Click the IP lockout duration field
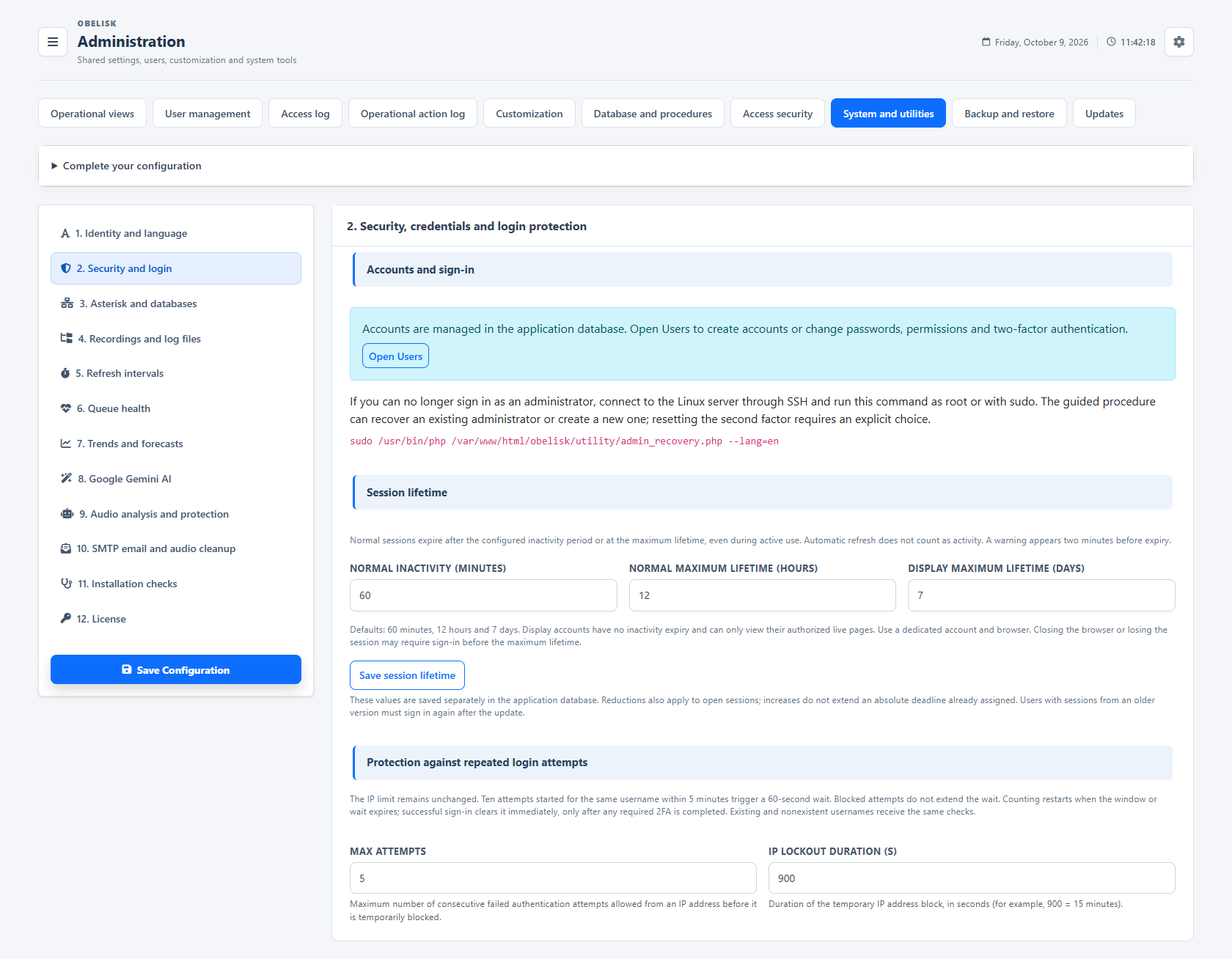The height and width of the screenshot is (959, 1232). point(972,878)
